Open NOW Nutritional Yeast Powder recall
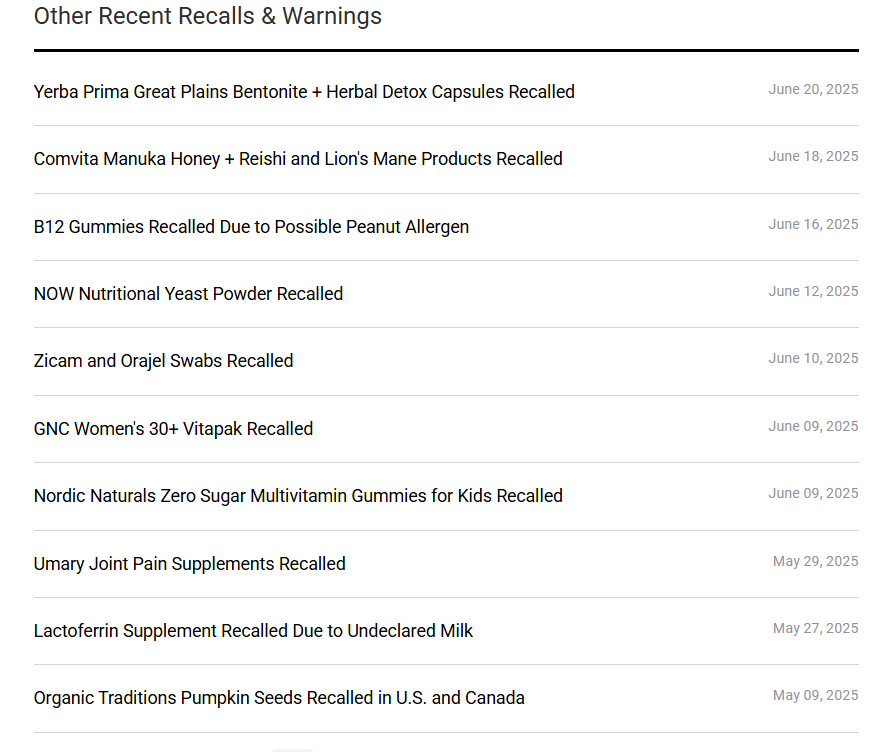 pyautogui.click(x=188, y=293)
